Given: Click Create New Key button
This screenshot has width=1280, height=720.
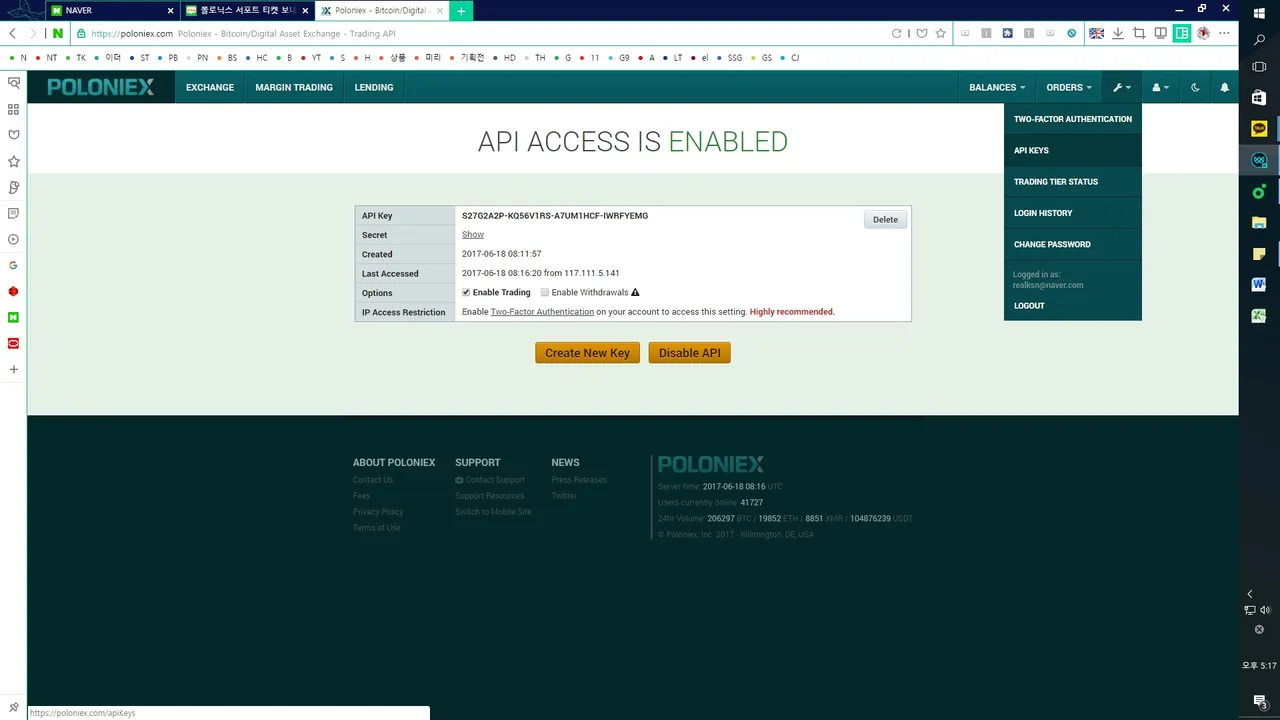Looking at the screenshot, I should click(587, 353).
